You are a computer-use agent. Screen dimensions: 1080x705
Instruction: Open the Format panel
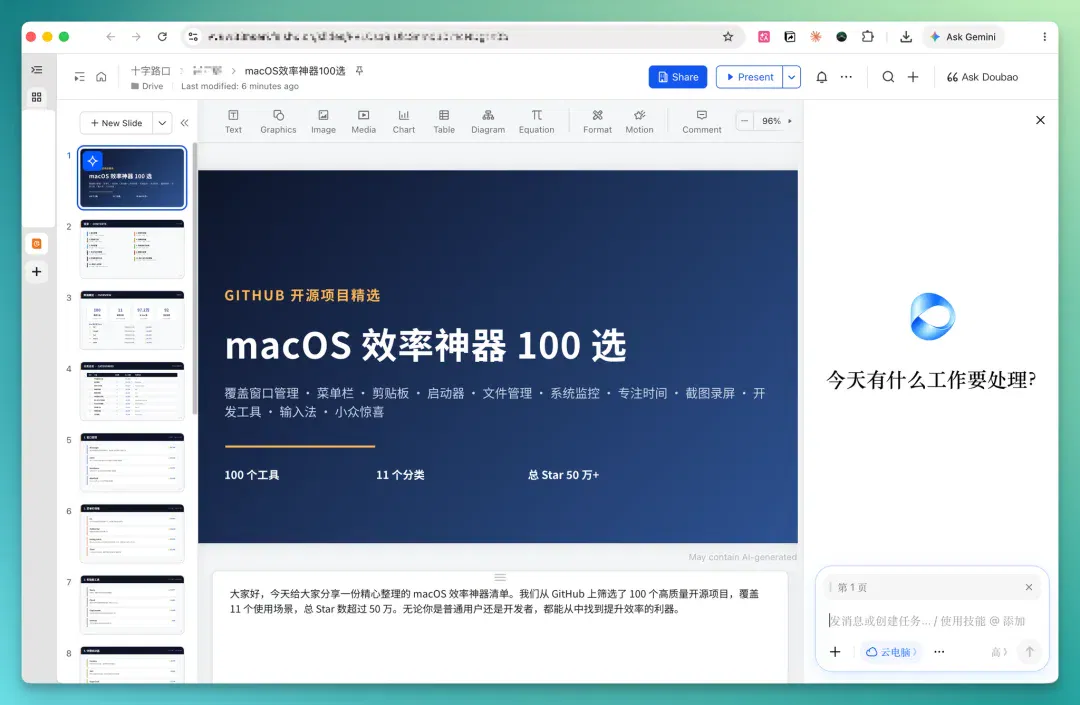597,121
